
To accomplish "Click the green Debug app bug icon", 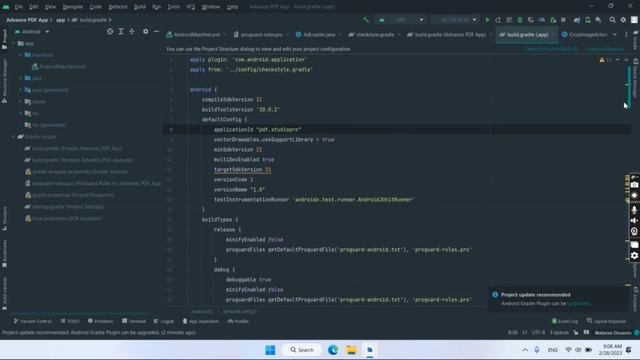I will point(520,20).
